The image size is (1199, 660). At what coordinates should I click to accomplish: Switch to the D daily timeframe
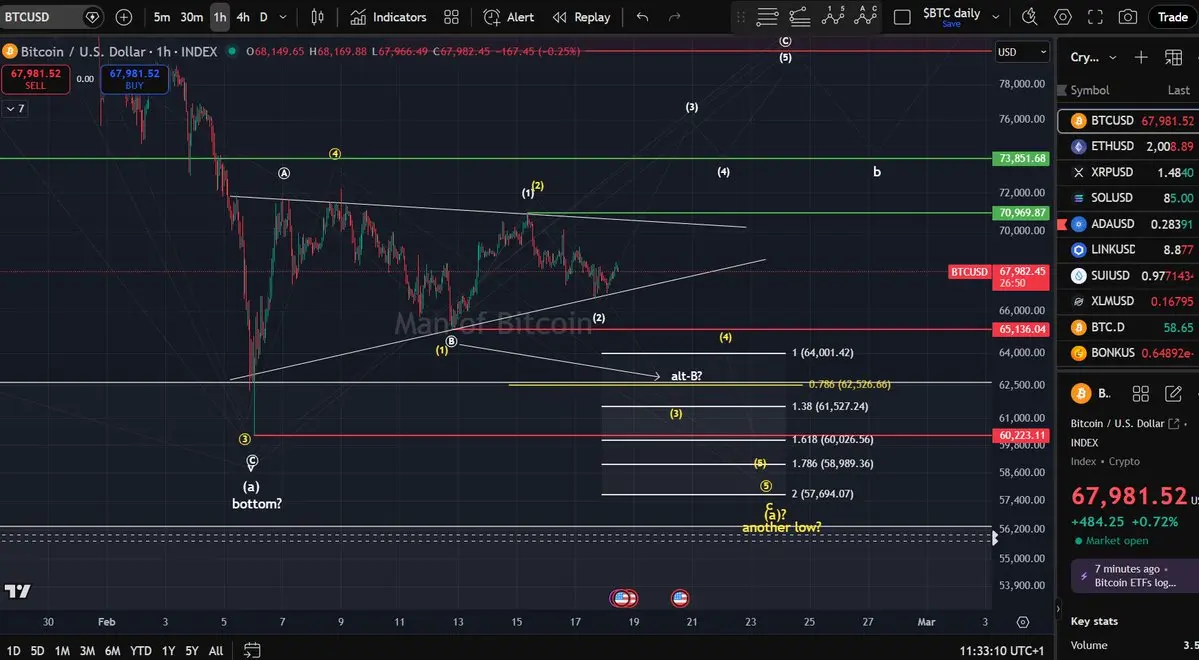264,17
